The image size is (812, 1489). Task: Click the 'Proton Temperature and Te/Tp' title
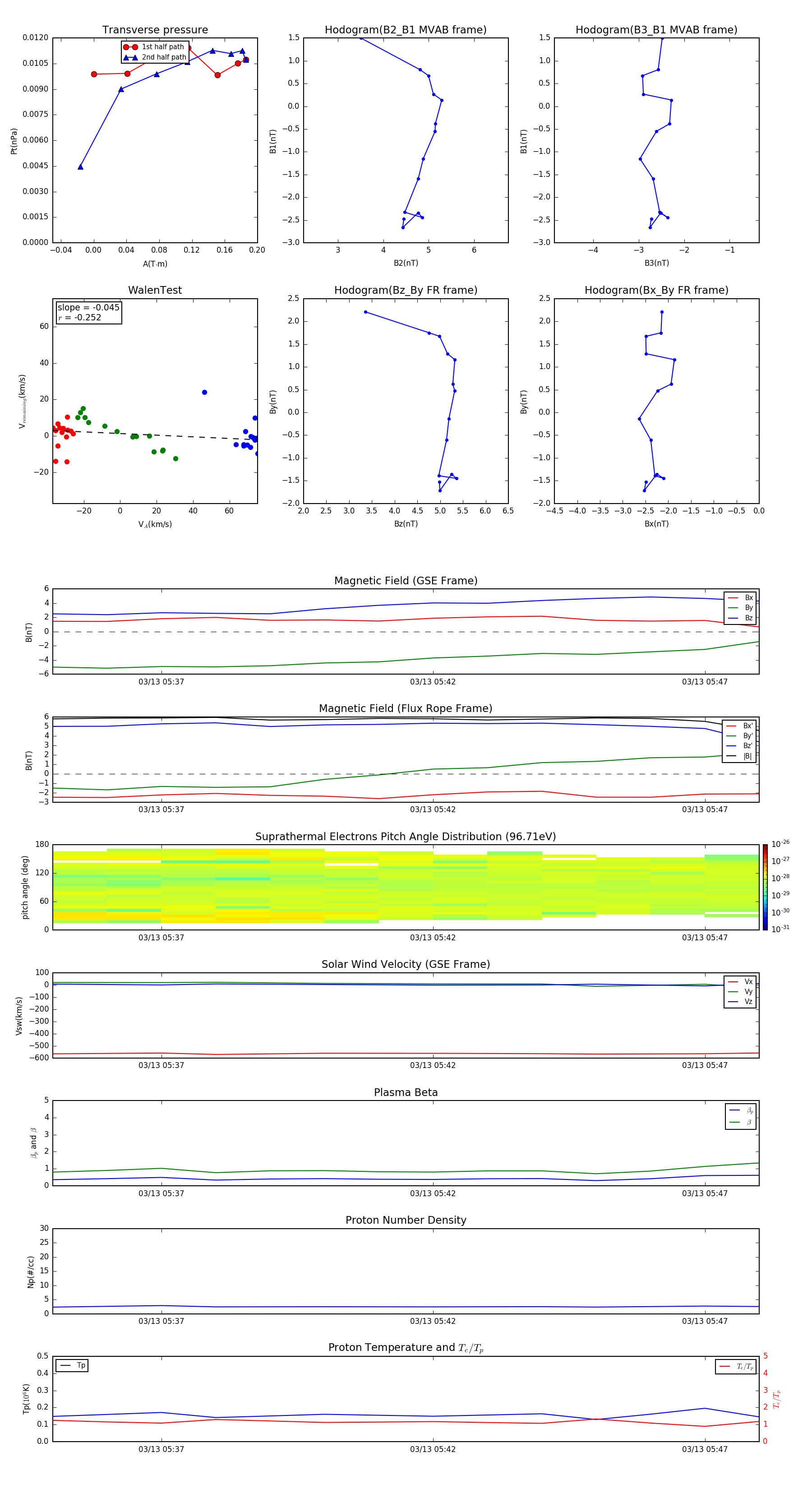[406, 1347]
